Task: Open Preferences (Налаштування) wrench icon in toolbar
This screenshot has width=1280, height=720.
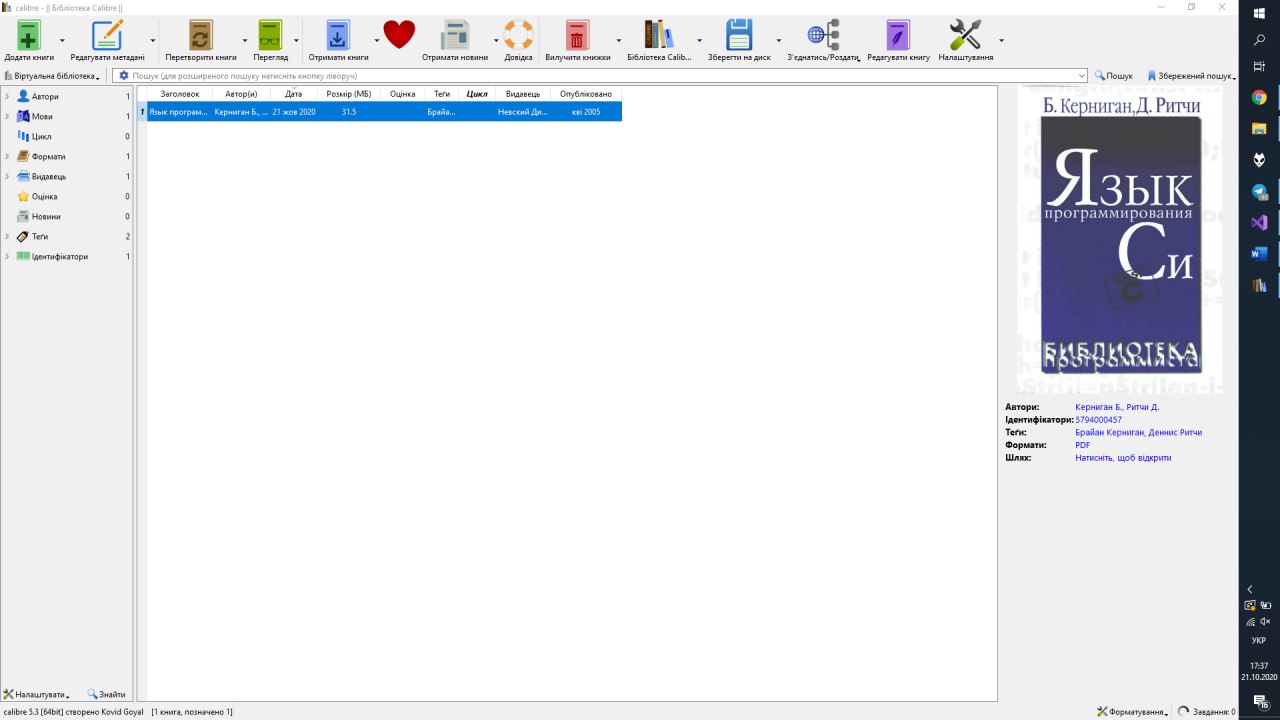Action: tap(965, 35)
